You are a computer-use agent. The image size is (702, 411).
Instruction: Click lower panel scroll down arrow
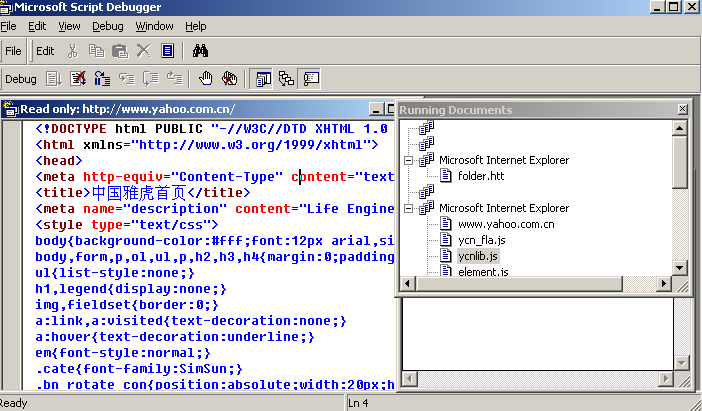pyautogui.click(x=681, y=363)
